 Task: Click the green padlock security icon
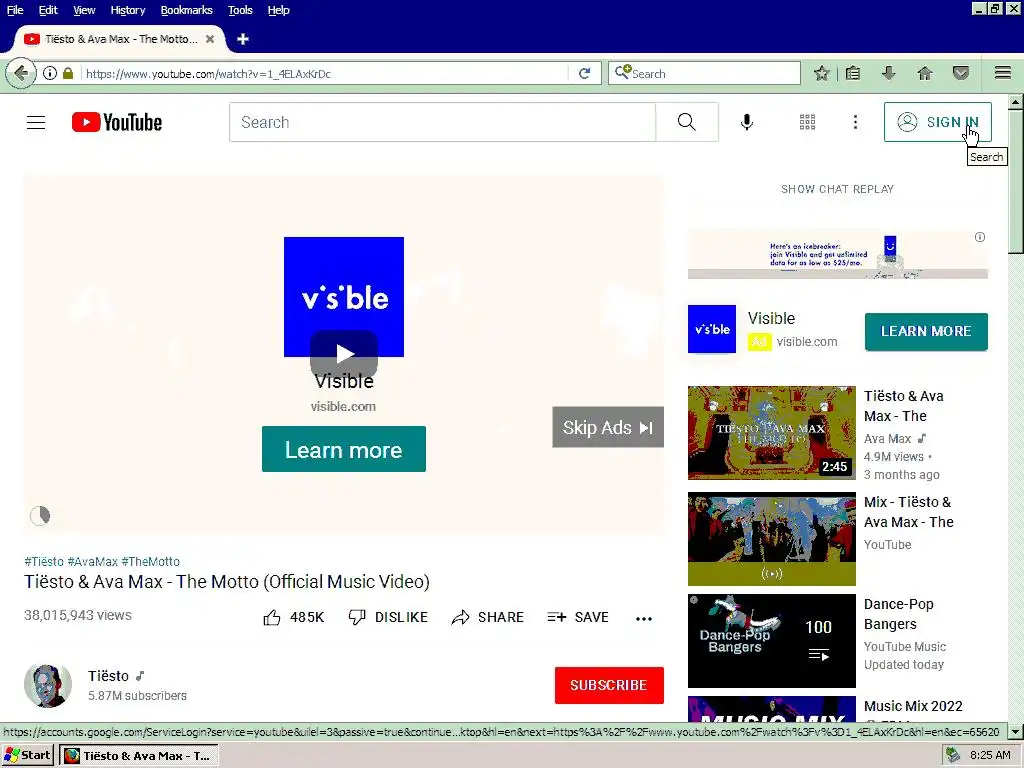coord(68,73)
